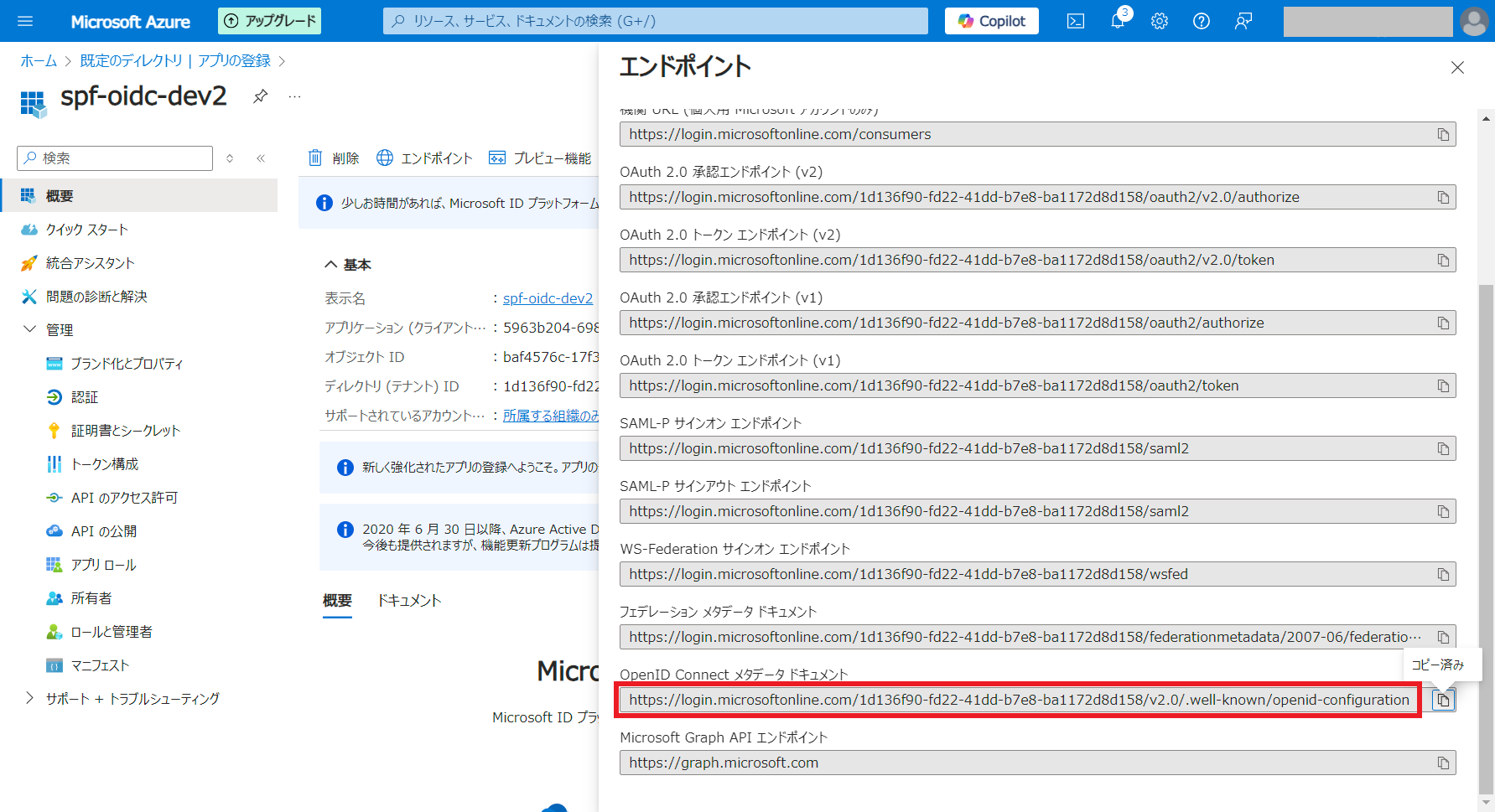Open the notifications bell
Screen dimensions: 1495x812
[1118, 21]
